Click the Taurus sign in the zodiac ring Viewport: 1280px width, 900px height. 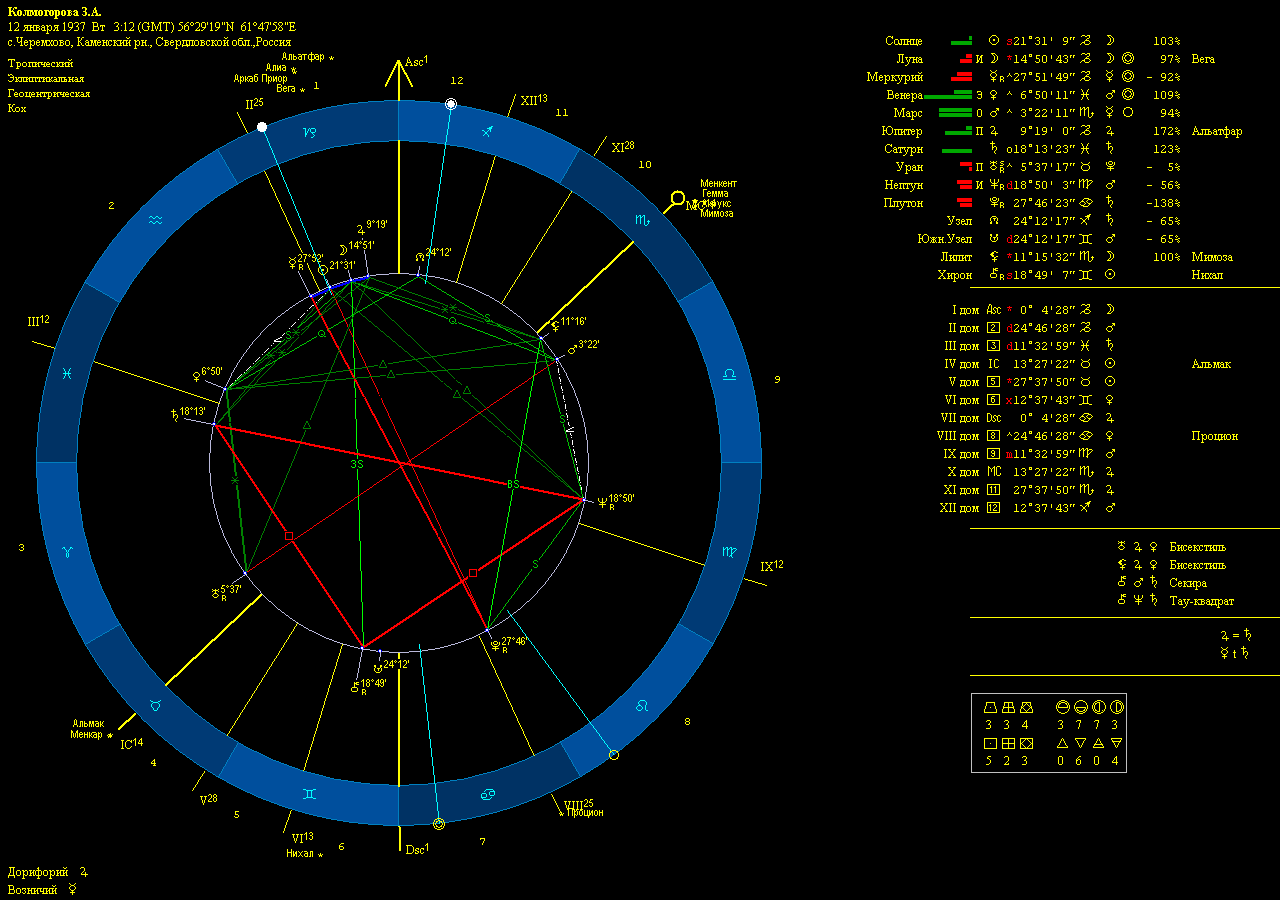click(155, 706)
